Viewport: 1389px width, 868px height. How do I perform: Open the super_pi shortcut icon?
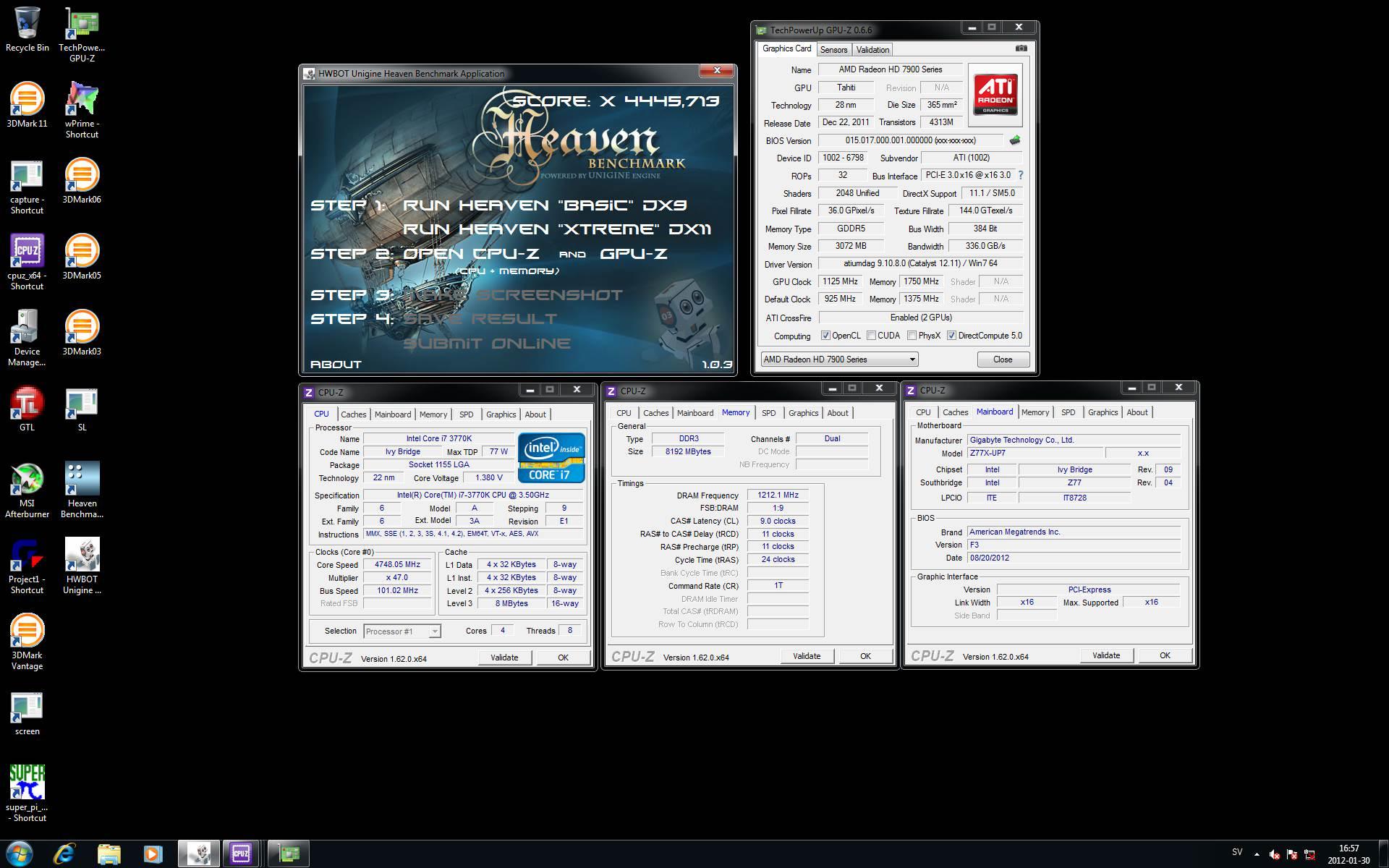point(27,793)
